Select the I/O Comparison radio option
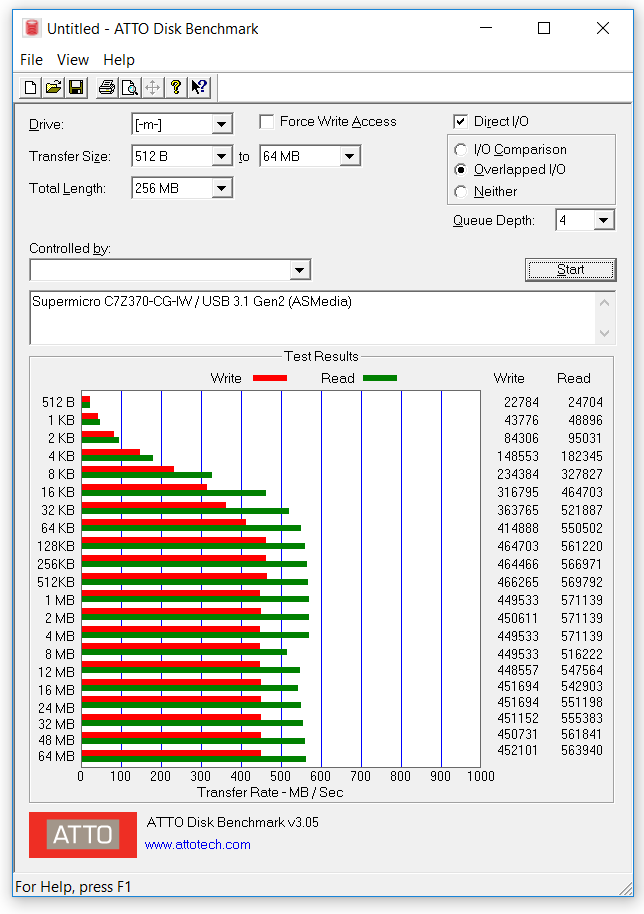This screenshot has width=644, height=914. coord(460,150)
